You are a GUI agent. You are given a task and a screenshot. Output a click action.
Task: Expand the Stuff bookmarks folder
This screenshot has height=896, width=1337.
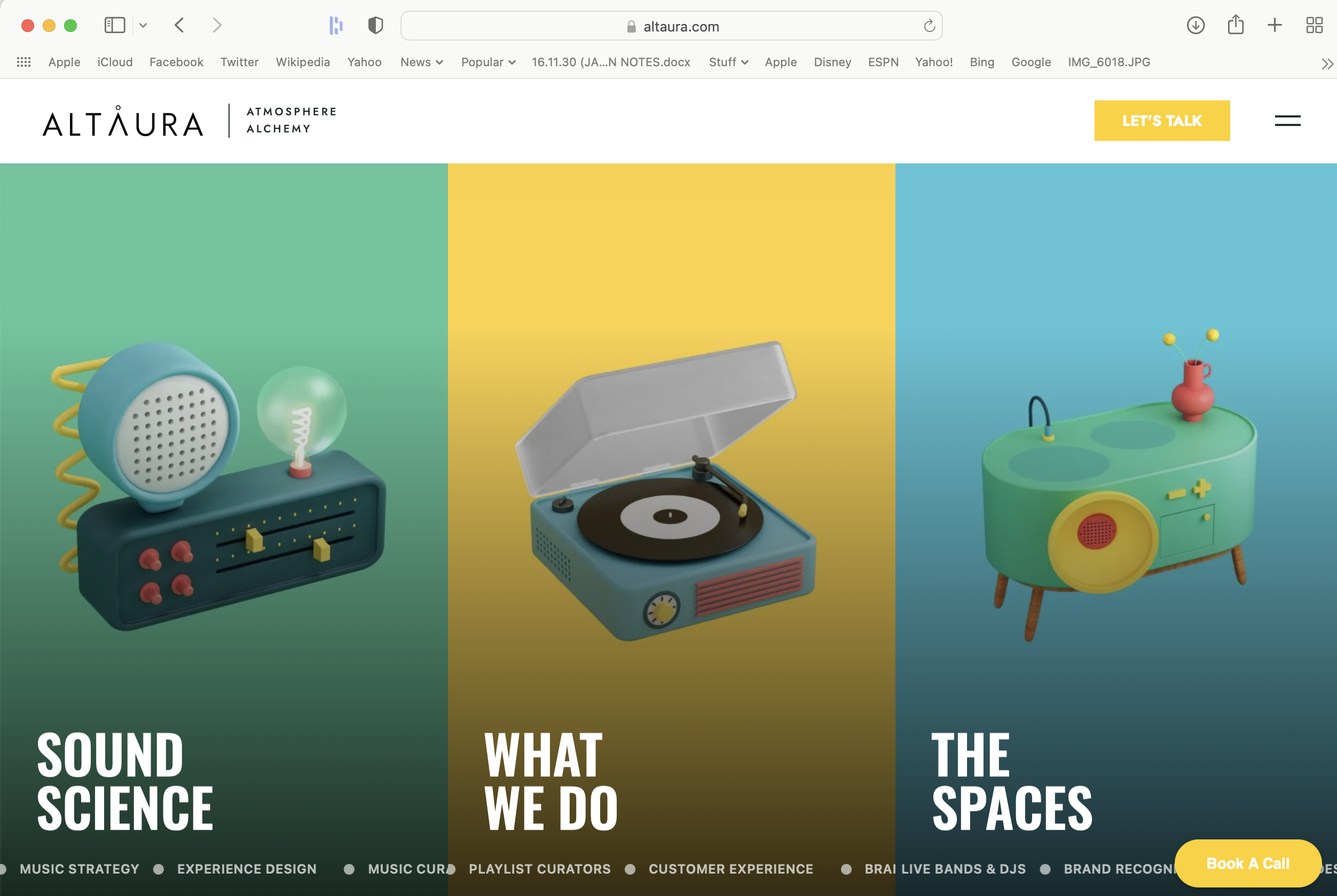pyautogui.click(x=728, y=62)
